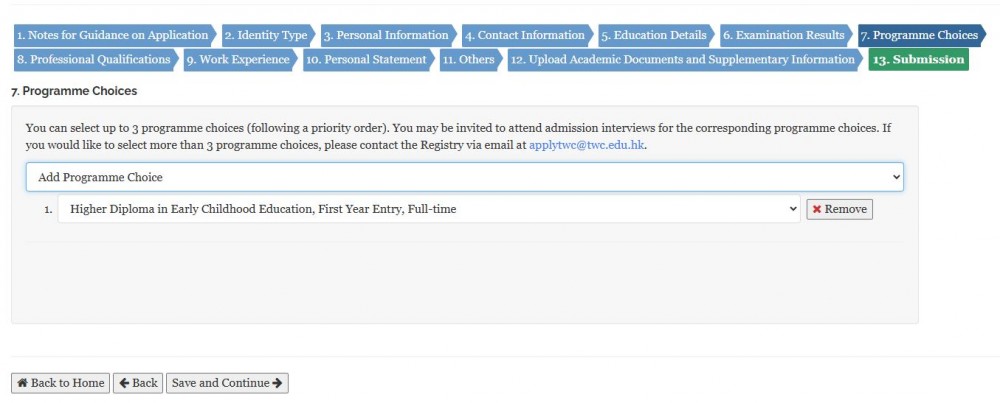1000x403 pixels.
Task: Go back with the Back button
Action: (137, 383)
